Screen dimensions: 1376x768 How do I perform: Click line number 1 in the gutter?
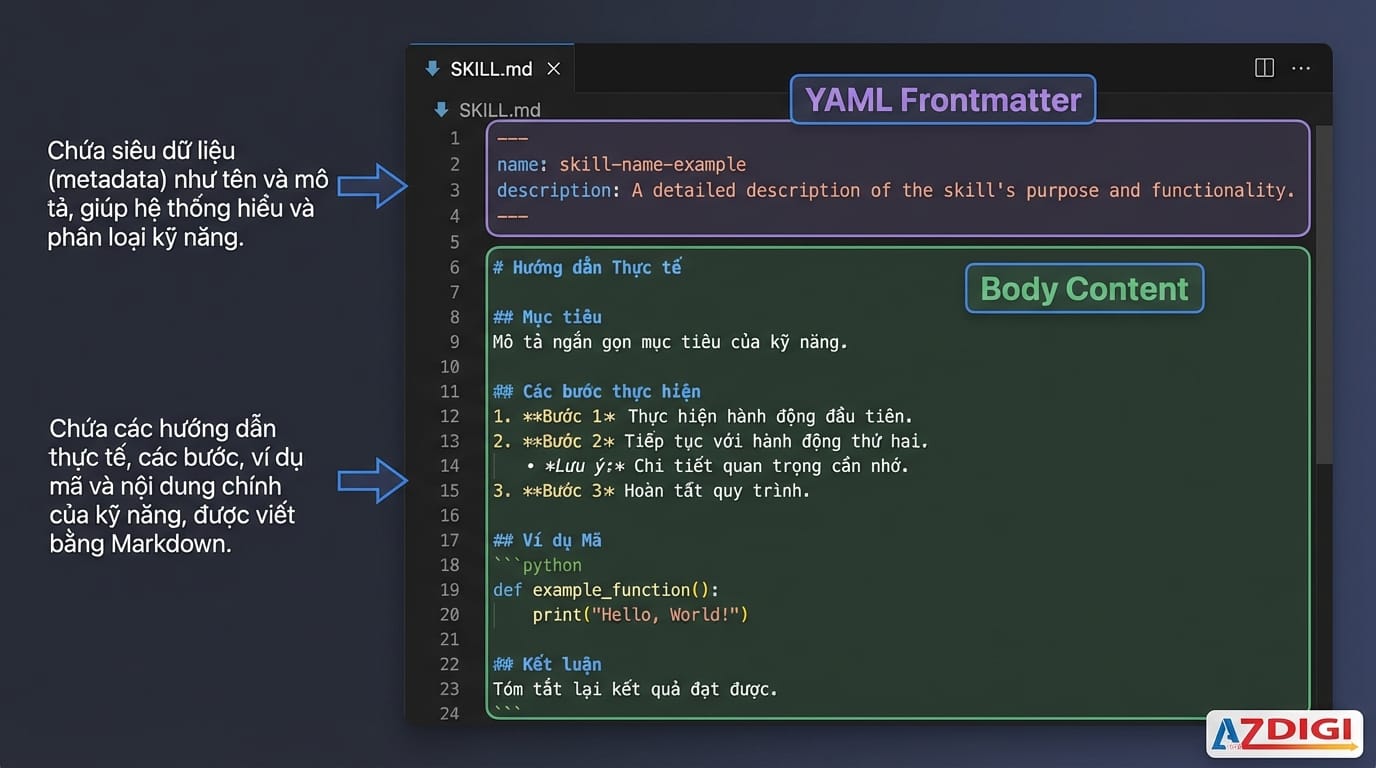pyautogui.click(x=454, y=139)
